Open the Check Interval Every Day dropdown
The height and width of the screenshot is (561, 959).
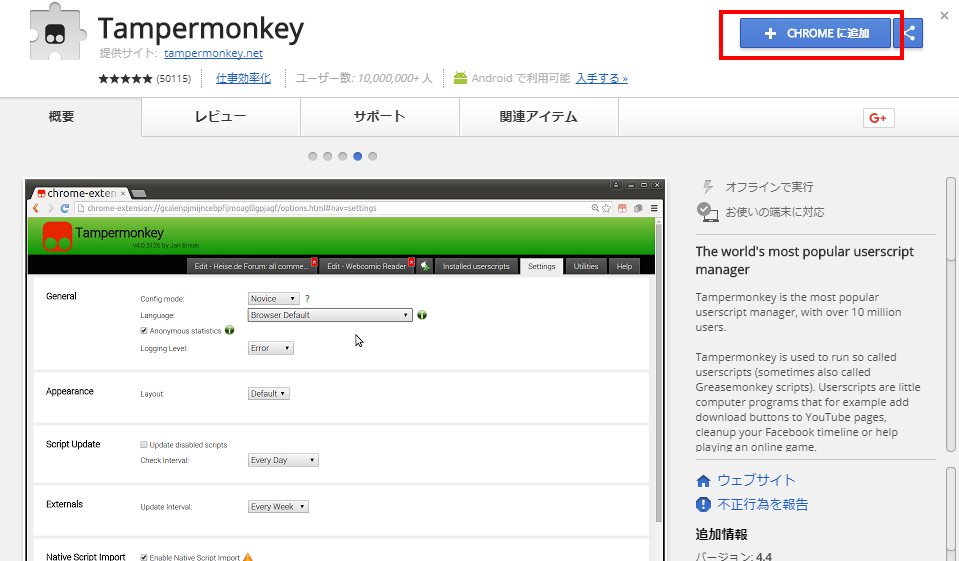coord(283,460)
